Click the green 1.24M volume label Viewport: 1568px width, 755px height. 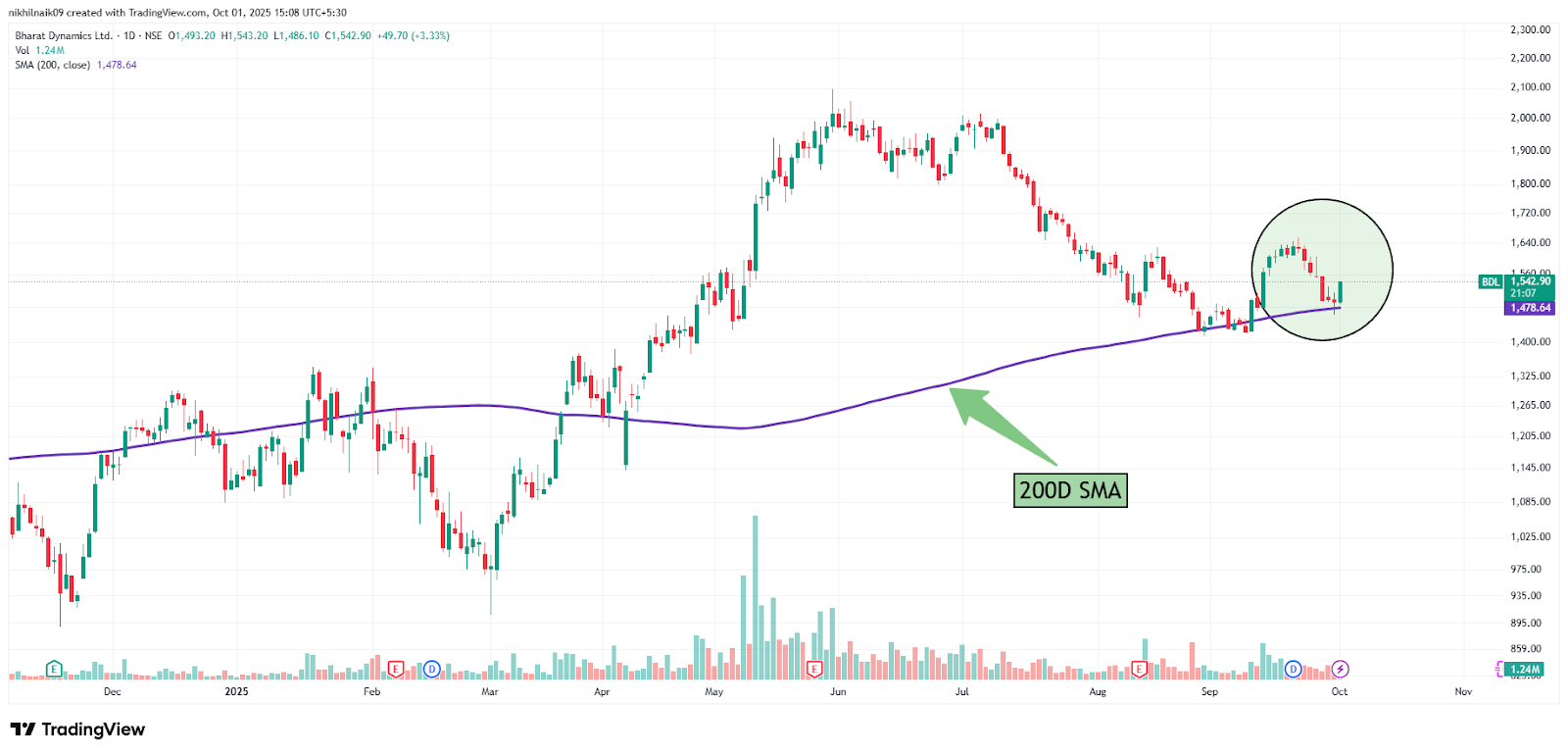click(1525, 669)
